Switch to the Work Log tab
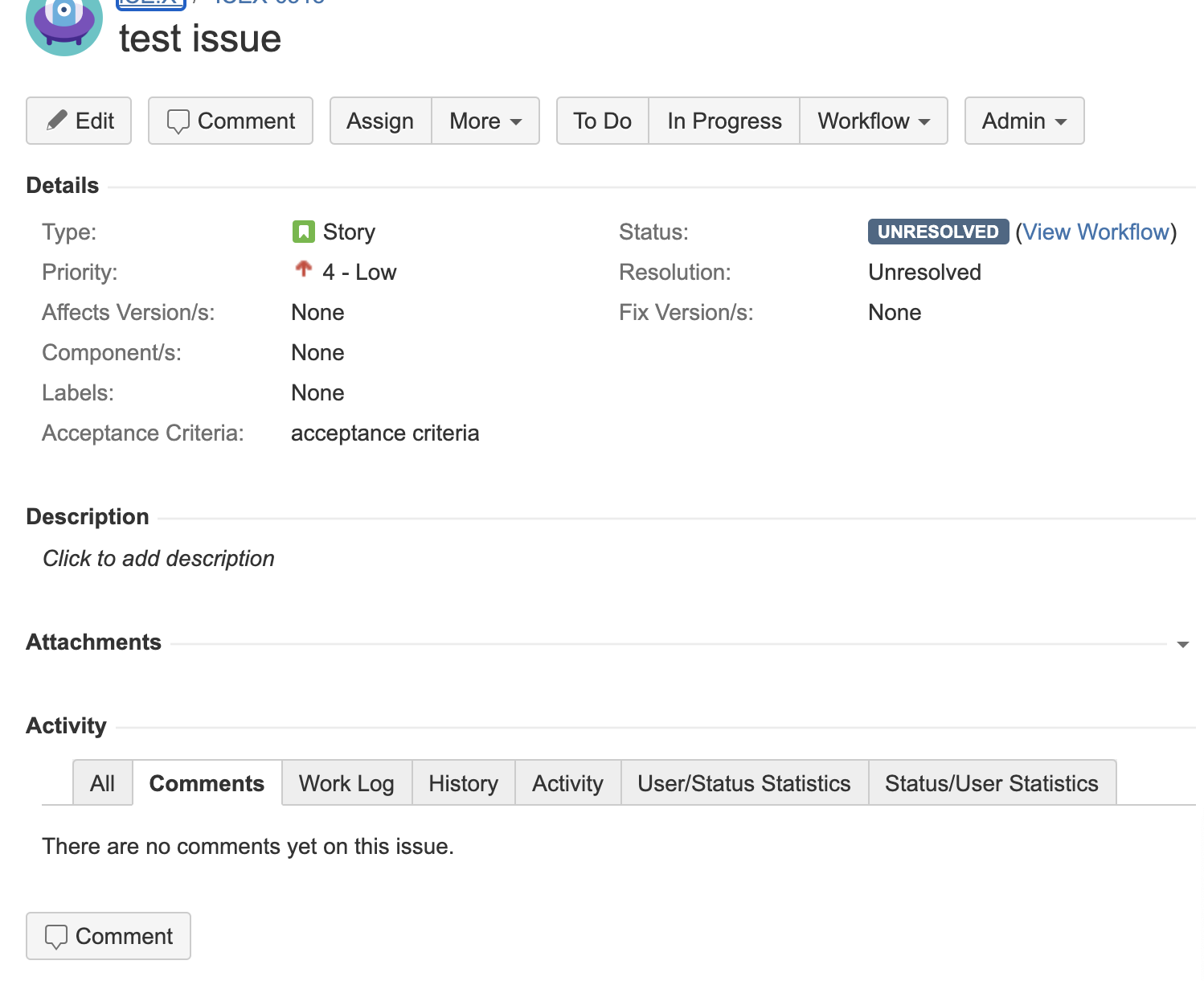 [346, 782]
